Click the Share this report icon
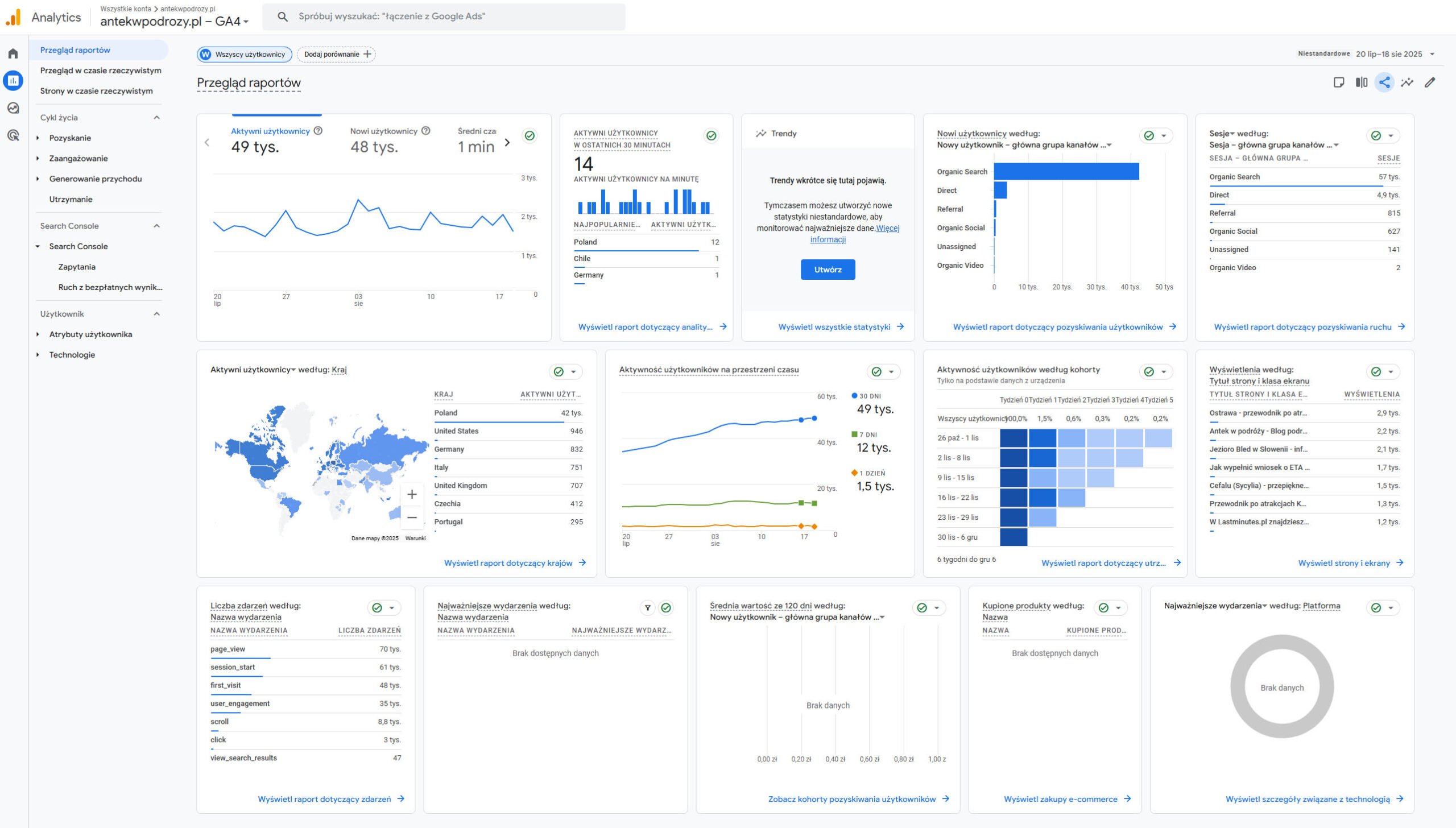The height and width of the screenshot is (828, 1456). tap(1384, 82)
